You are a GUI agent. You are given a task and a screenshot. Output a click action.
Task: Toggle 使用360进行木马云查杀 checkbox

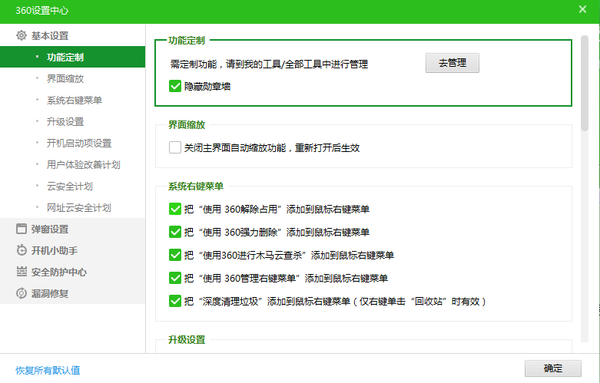175,255
